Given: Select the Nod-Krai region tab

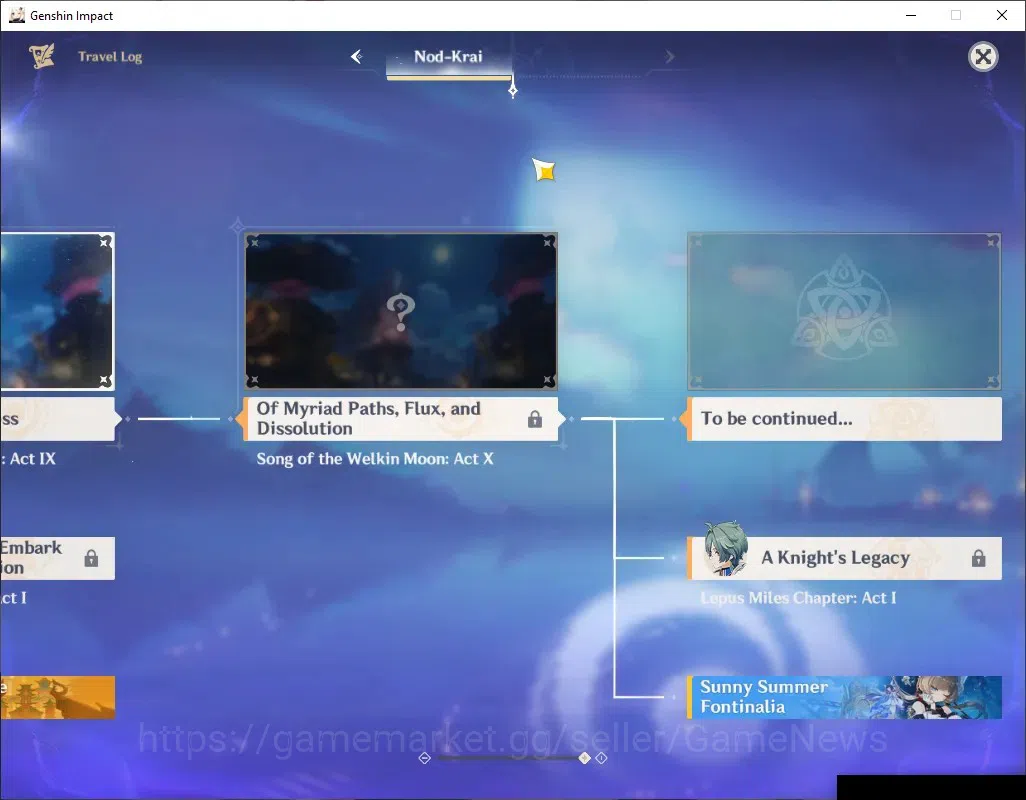Looking at the screenshot, I should pos(448,57).
